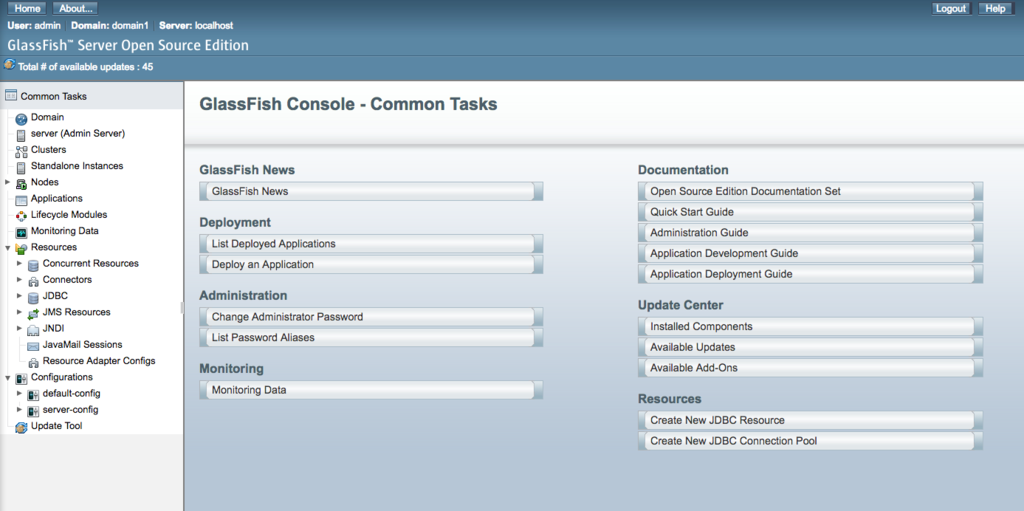The width and height of the screenshot is (1024, 511).
Task: Collapse the Configurations tree node
Action: [7, 378]
